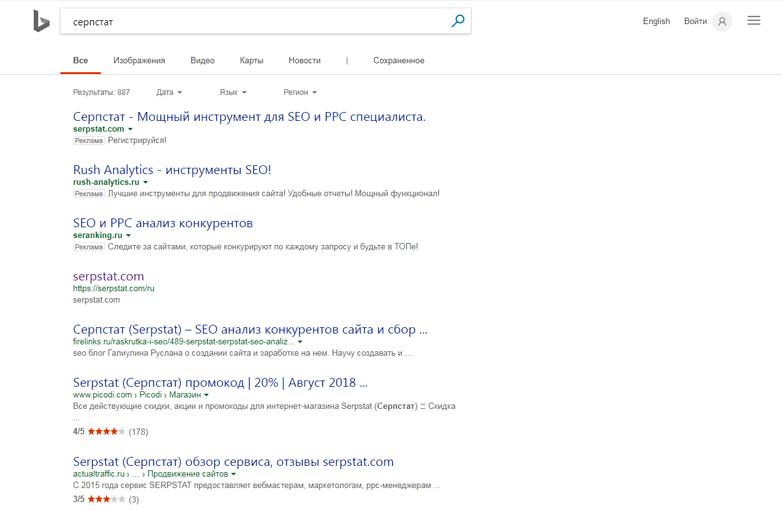Open the firelinks.ru result dropdown arrow
This screenshot has width=782, height=511.
click(x=300, y=342)
